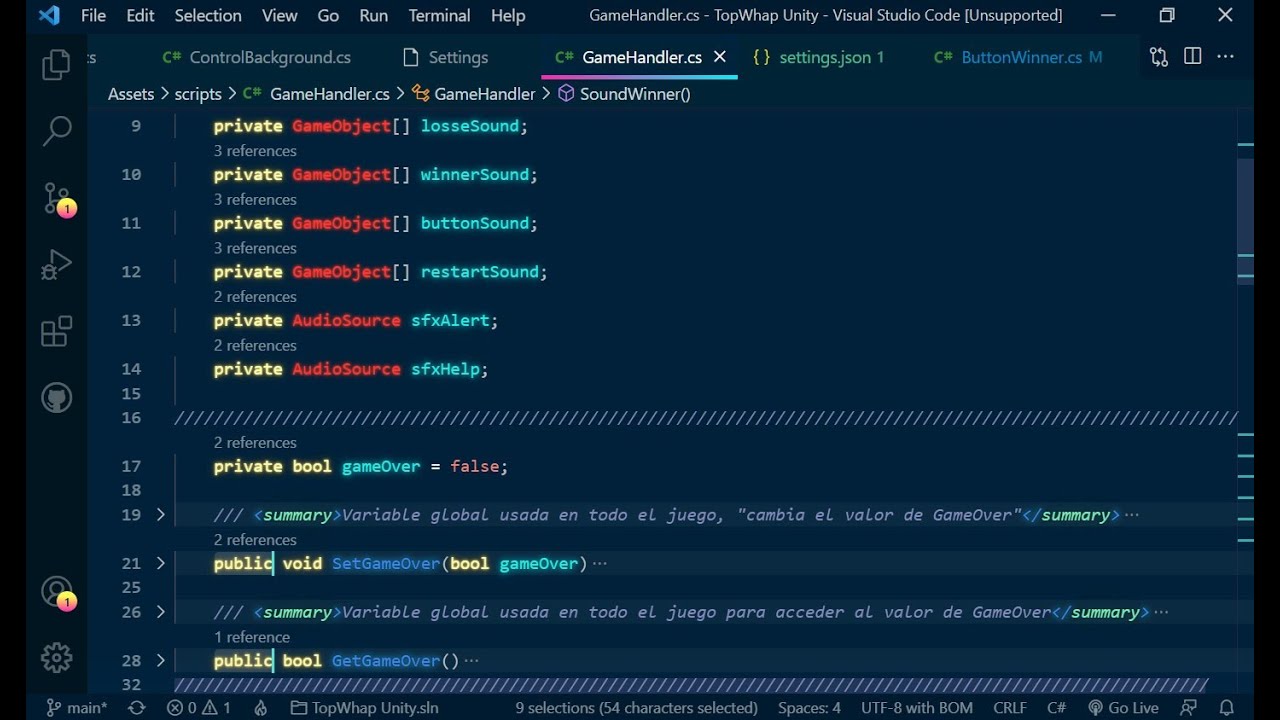
Task: Open the Run menu
Action: 373,16
